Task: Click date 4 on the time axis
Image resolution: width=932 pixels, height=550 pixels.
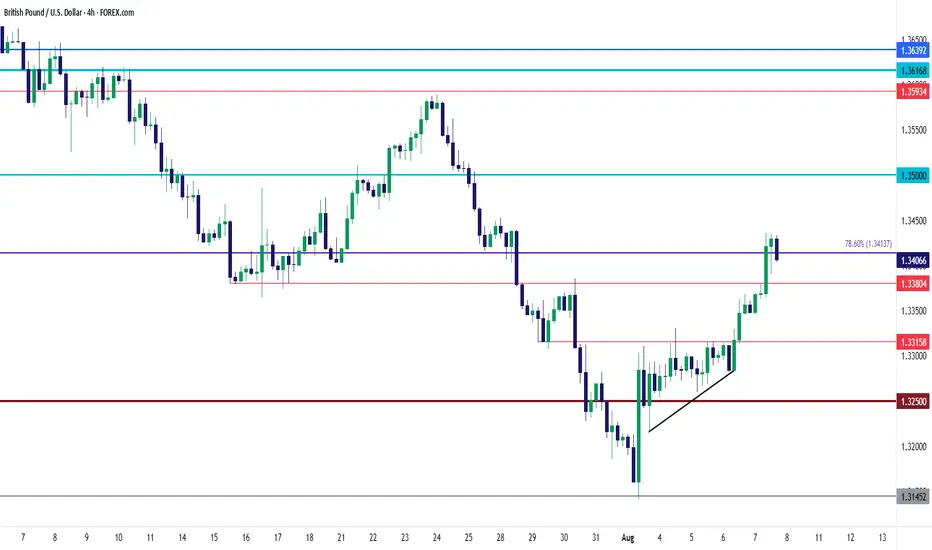Action: coord(659,538)
